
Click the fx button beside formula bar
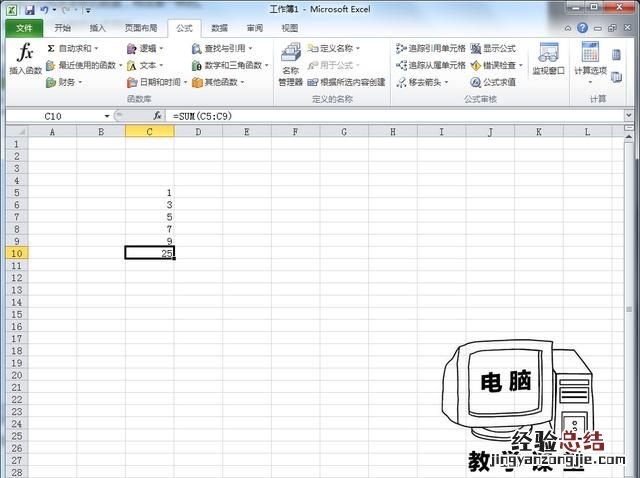[x=157, y=116]
